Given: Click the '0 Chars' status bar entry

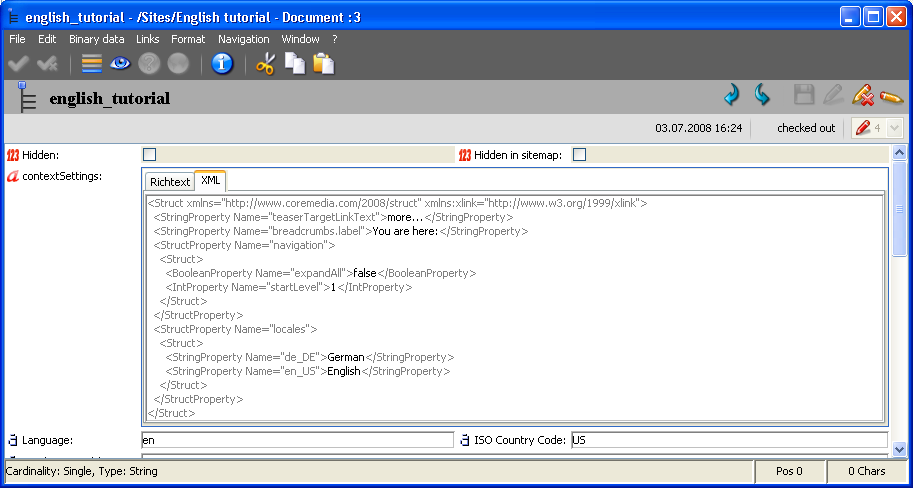Looking at the screenshot, I should click(x=867, y=471).
